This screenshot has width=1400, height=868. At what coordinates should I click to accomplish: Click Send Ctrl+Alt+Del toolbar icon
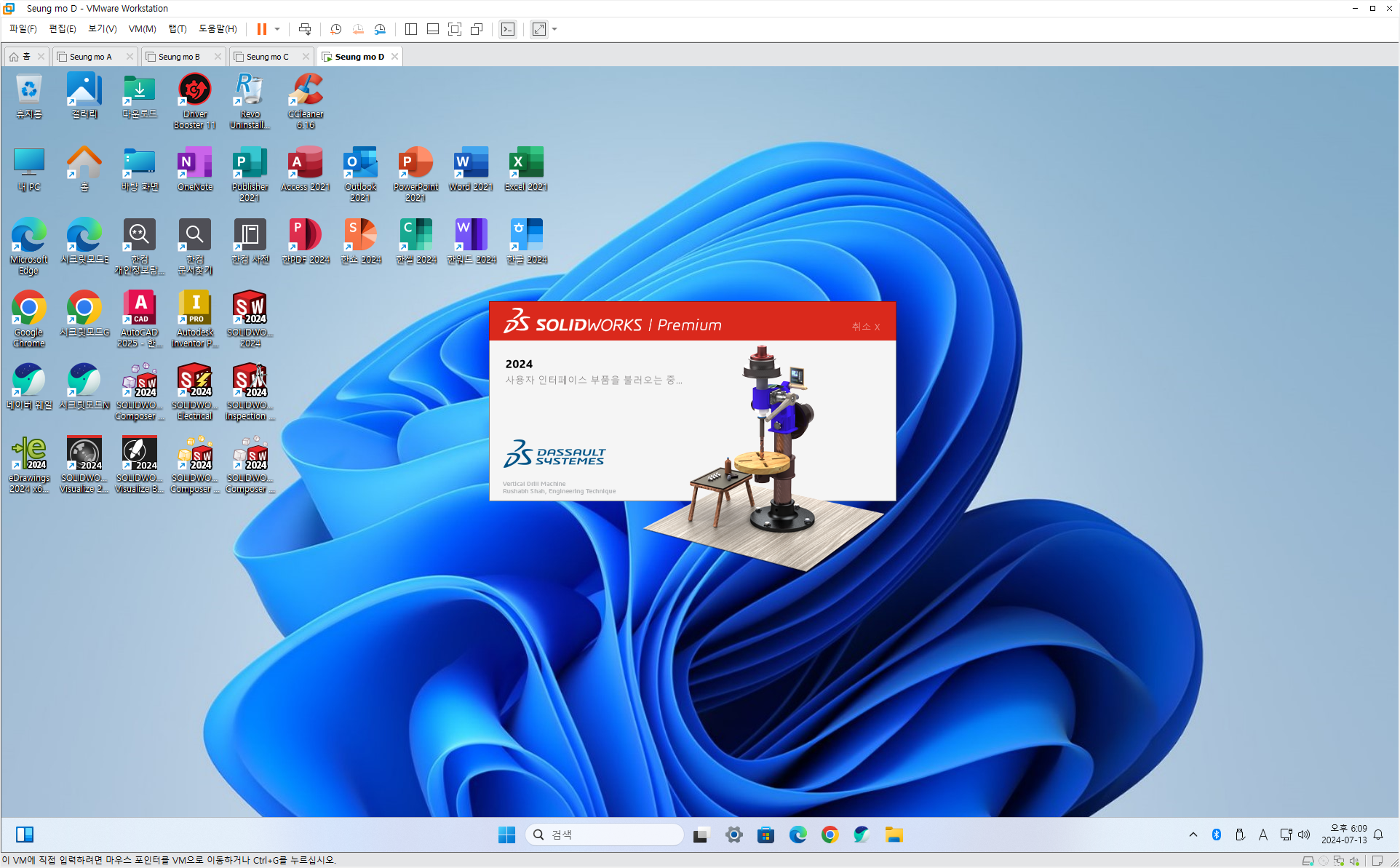[x=305, y=29]
